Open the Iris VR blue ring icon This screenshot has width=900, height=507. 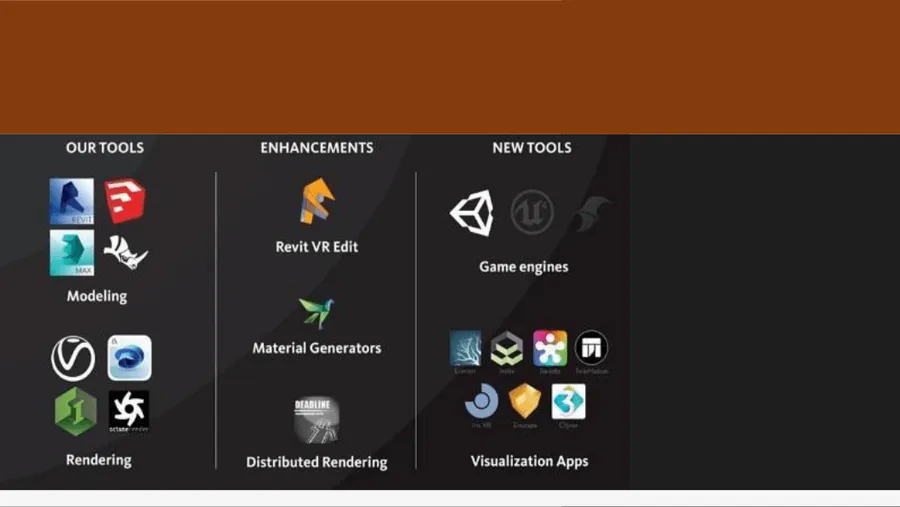click(482, 401)
